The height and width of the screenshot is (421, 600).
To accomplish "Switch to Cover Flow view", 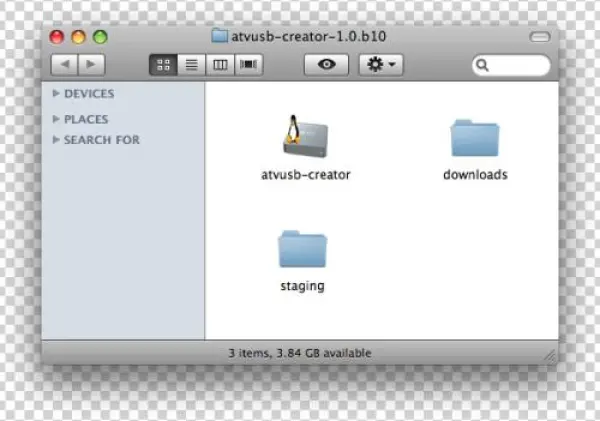I will coord(248,65).
